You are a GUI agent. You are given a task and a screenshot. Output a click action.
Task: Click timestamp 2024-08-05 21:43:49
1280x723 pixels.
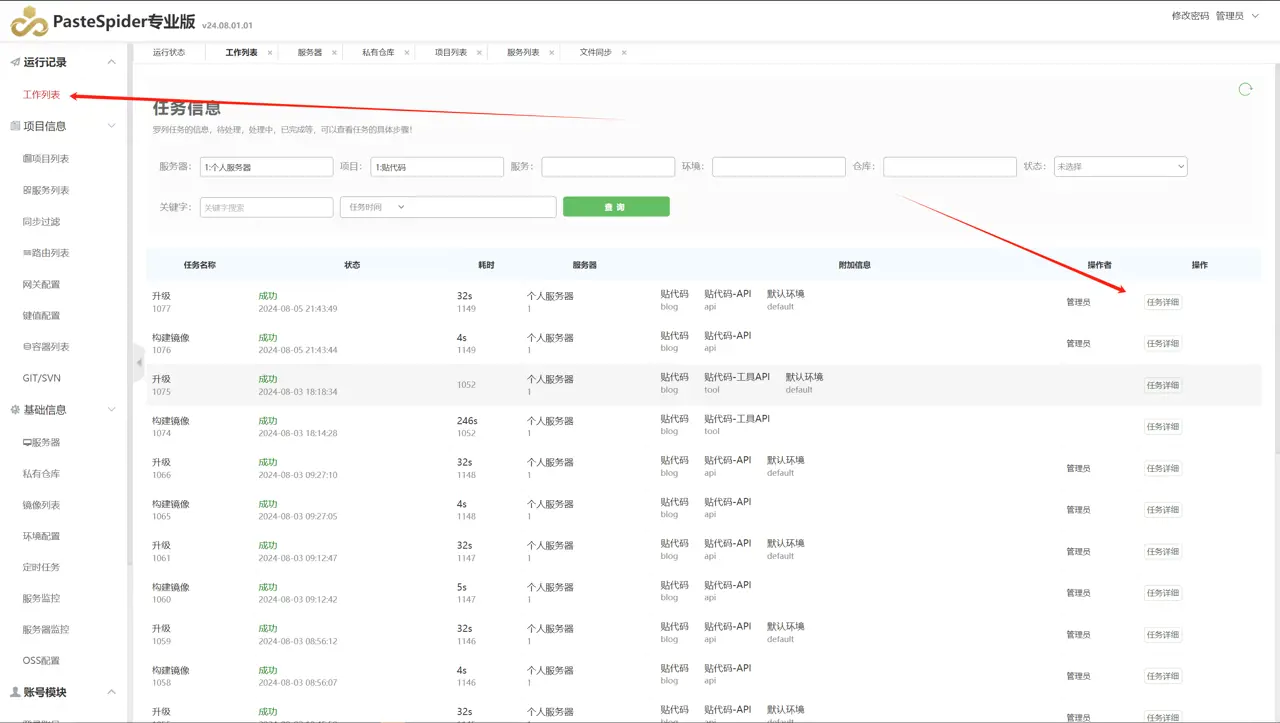(x=298, y=309)
